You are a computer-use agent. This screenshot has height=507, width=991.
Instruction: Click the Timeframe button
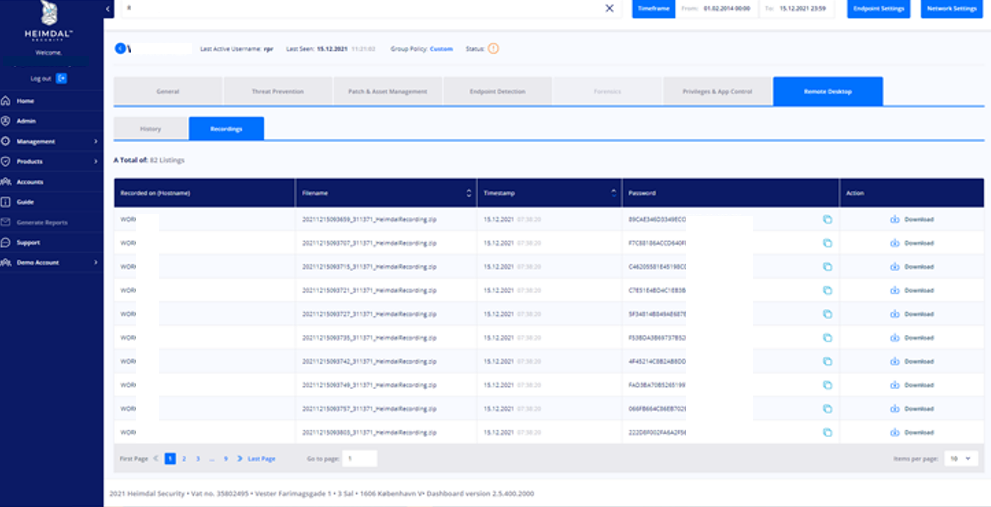click(x=654, y=8)
